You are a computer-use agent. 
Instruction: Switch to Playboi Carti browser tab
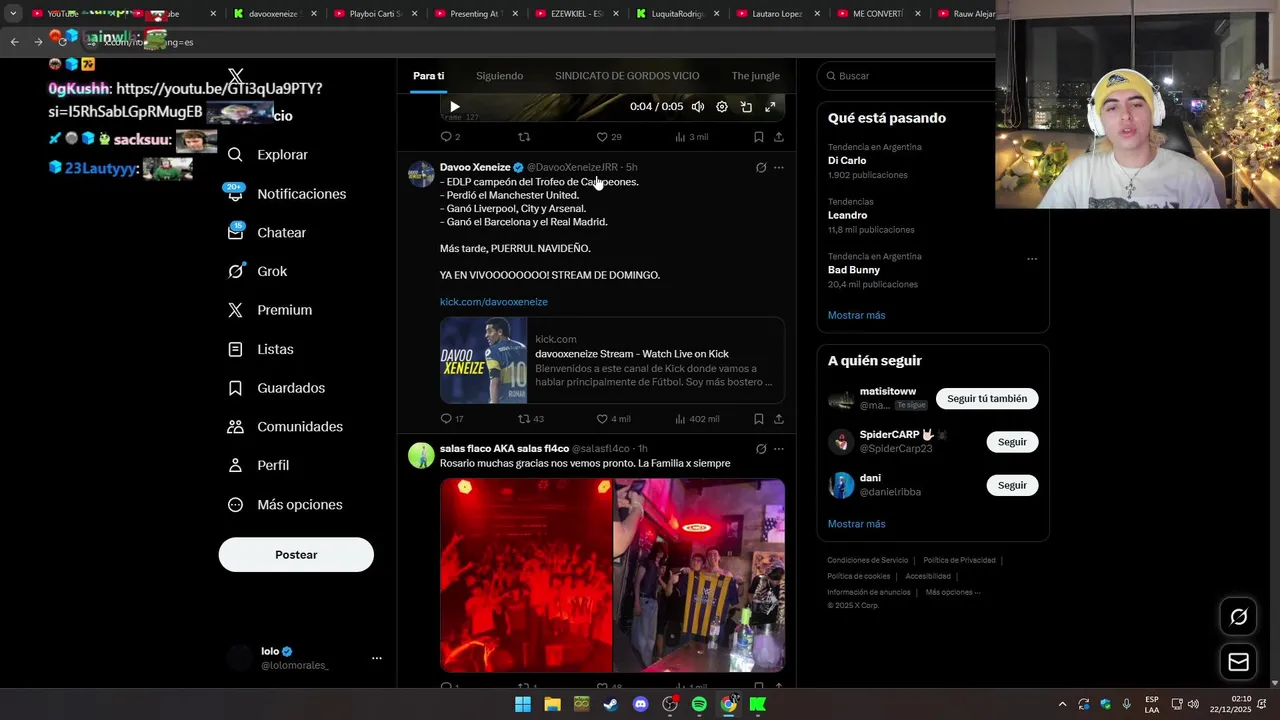tap(375, 14)
